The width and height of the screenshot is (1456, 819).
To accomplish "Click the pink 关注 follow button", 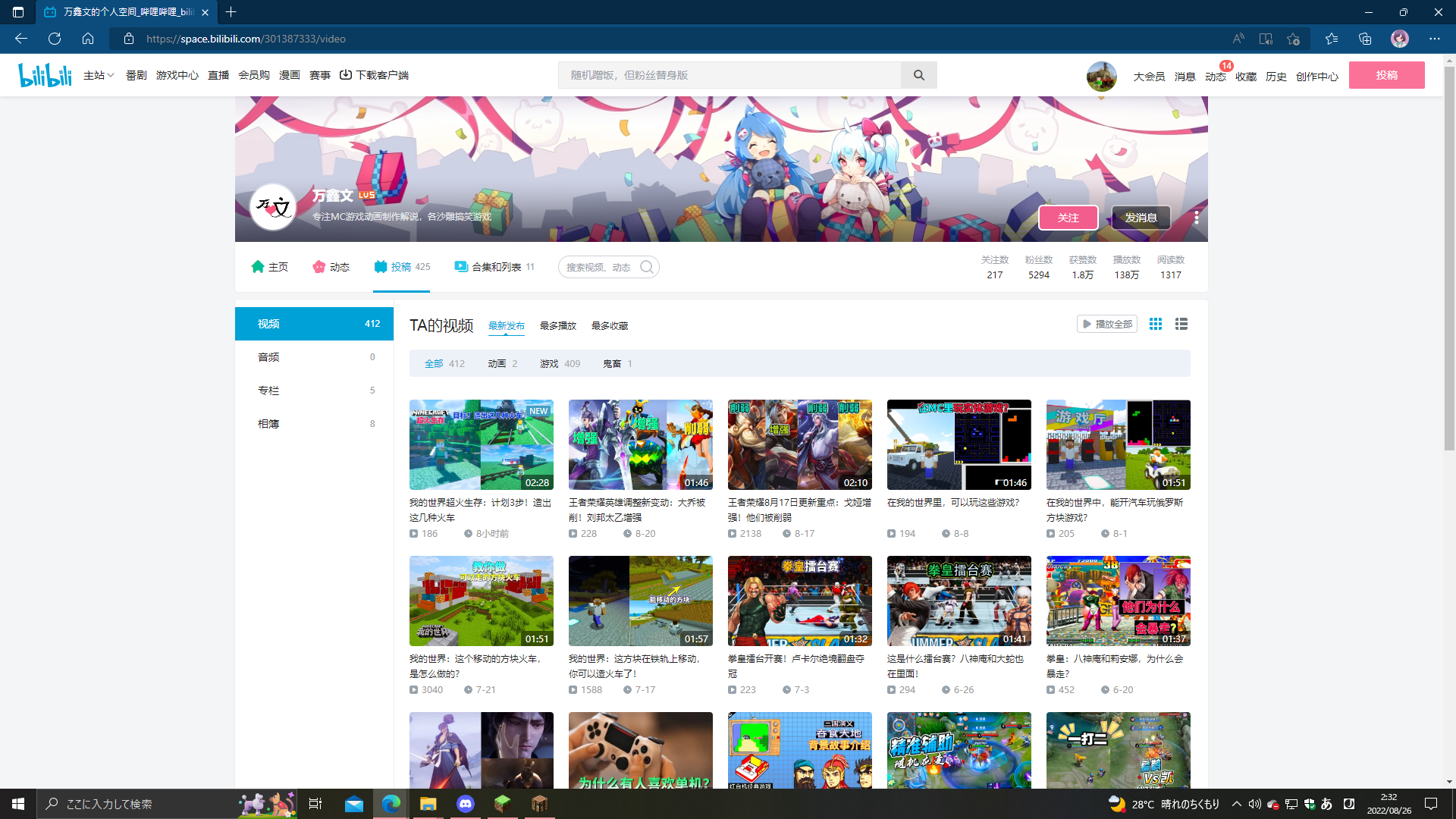I will (1068, 218).
